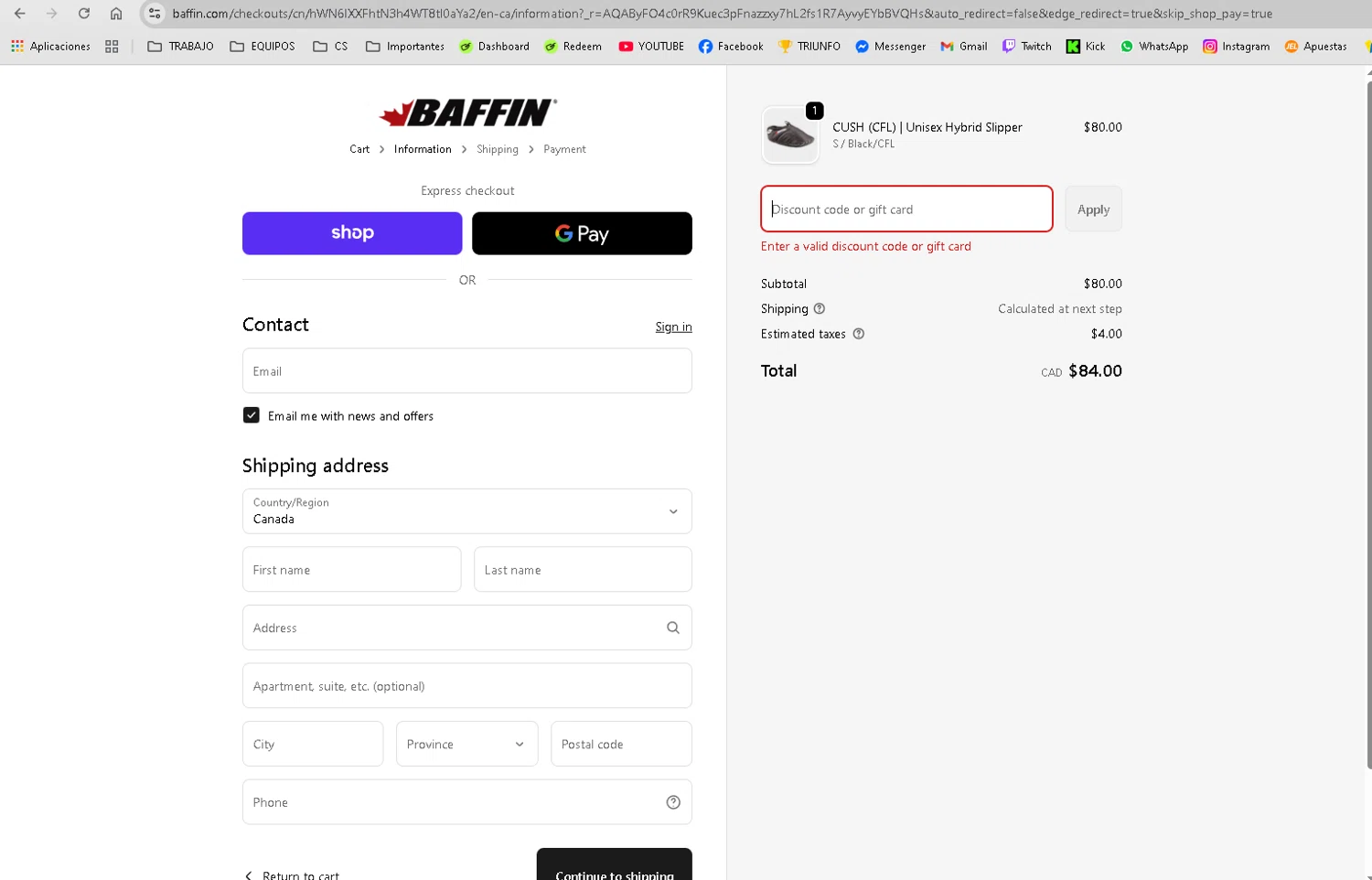Click the 'CUSH (CFL) | Unisex Hybrid Slipper' text

tap(927, 127)
